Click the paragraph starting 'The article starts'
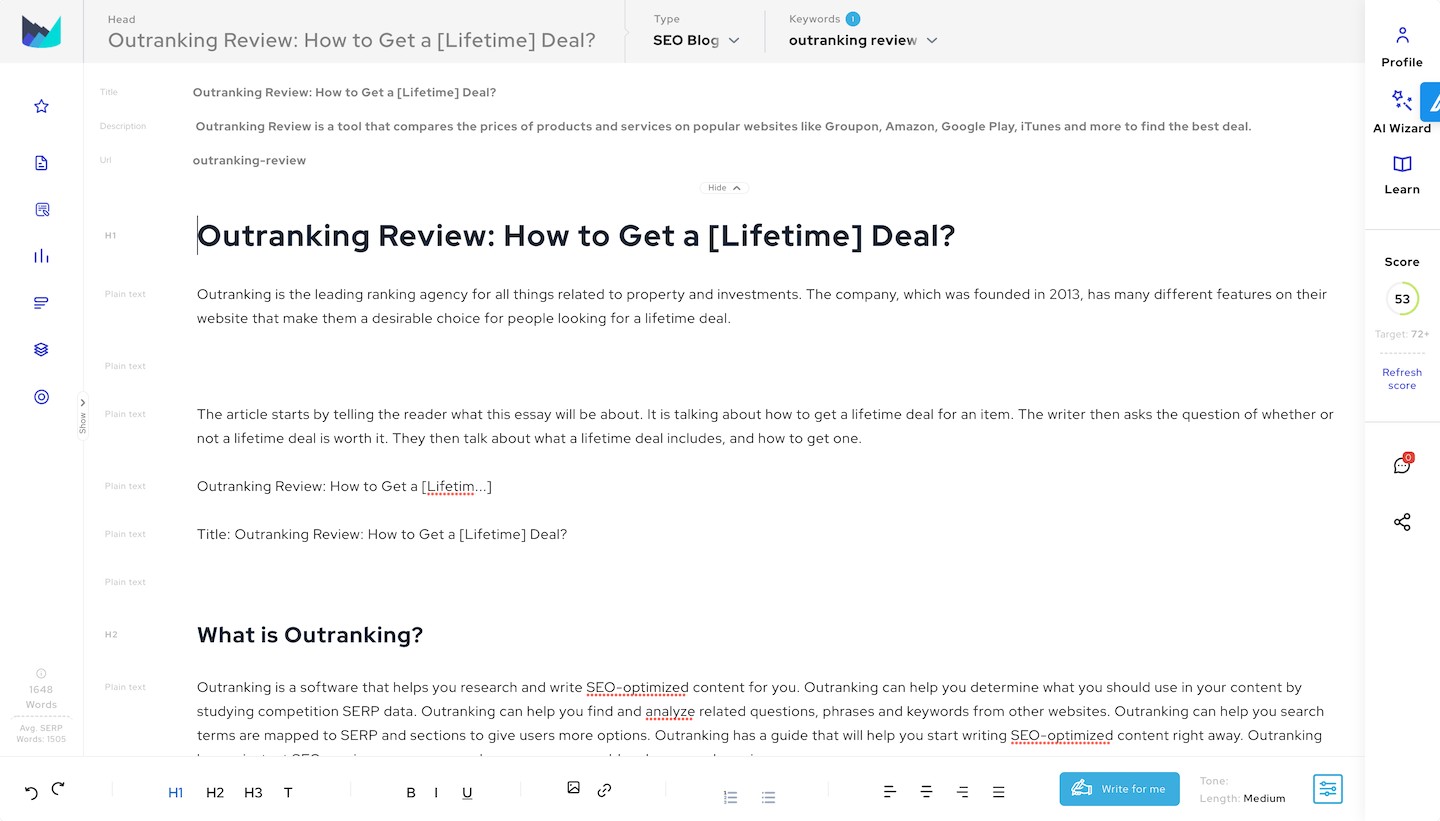The height and width of the screenshot is (821, 1440). point(765,426)
